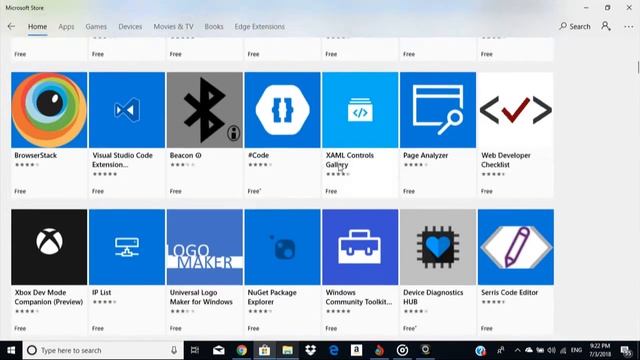Screen dimensions: 640x360
Task: Open Google Chrome from the taskbar
Action: [x=242, y=350]
